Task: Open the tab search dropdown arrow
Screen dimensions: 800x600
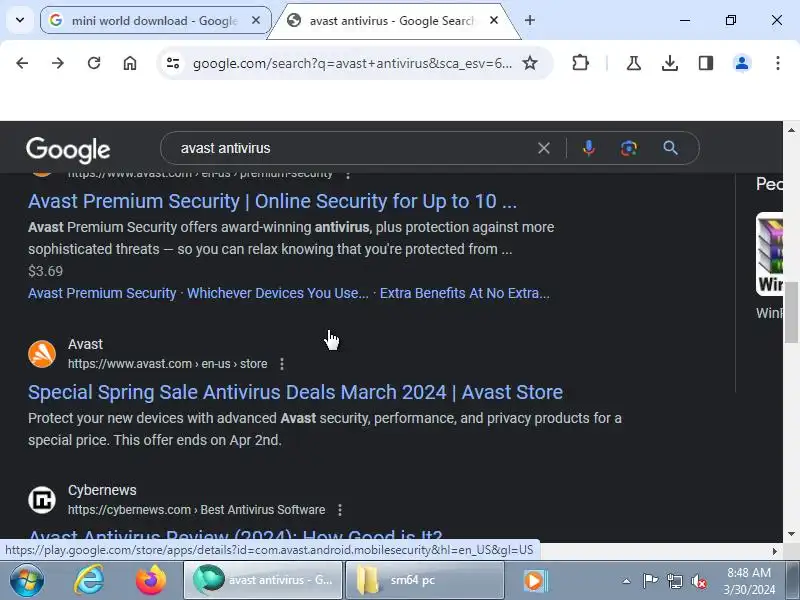Action: tap(20, 20)
